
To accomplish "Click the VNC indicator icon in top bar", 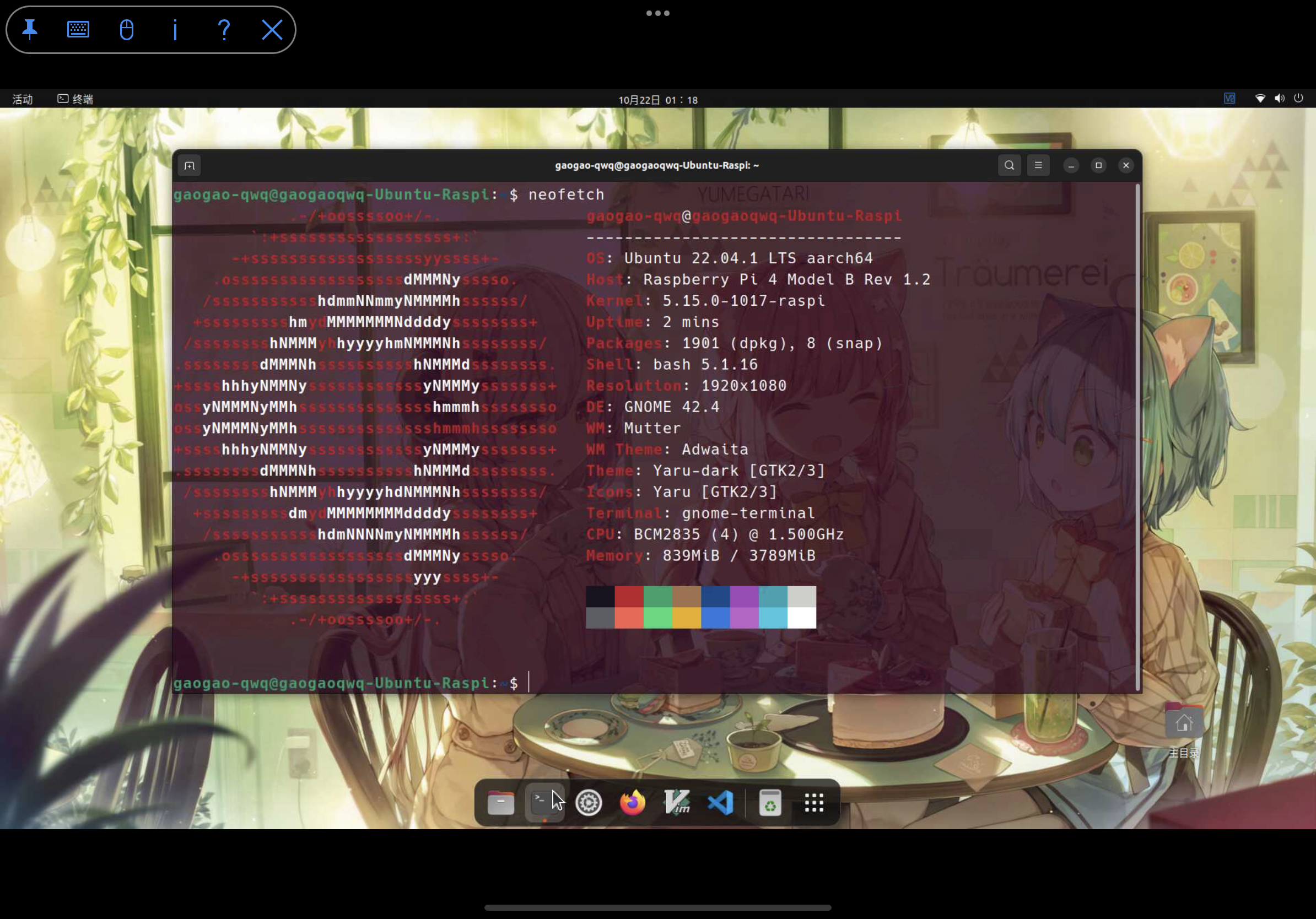I will click(x=1229, y=99).
